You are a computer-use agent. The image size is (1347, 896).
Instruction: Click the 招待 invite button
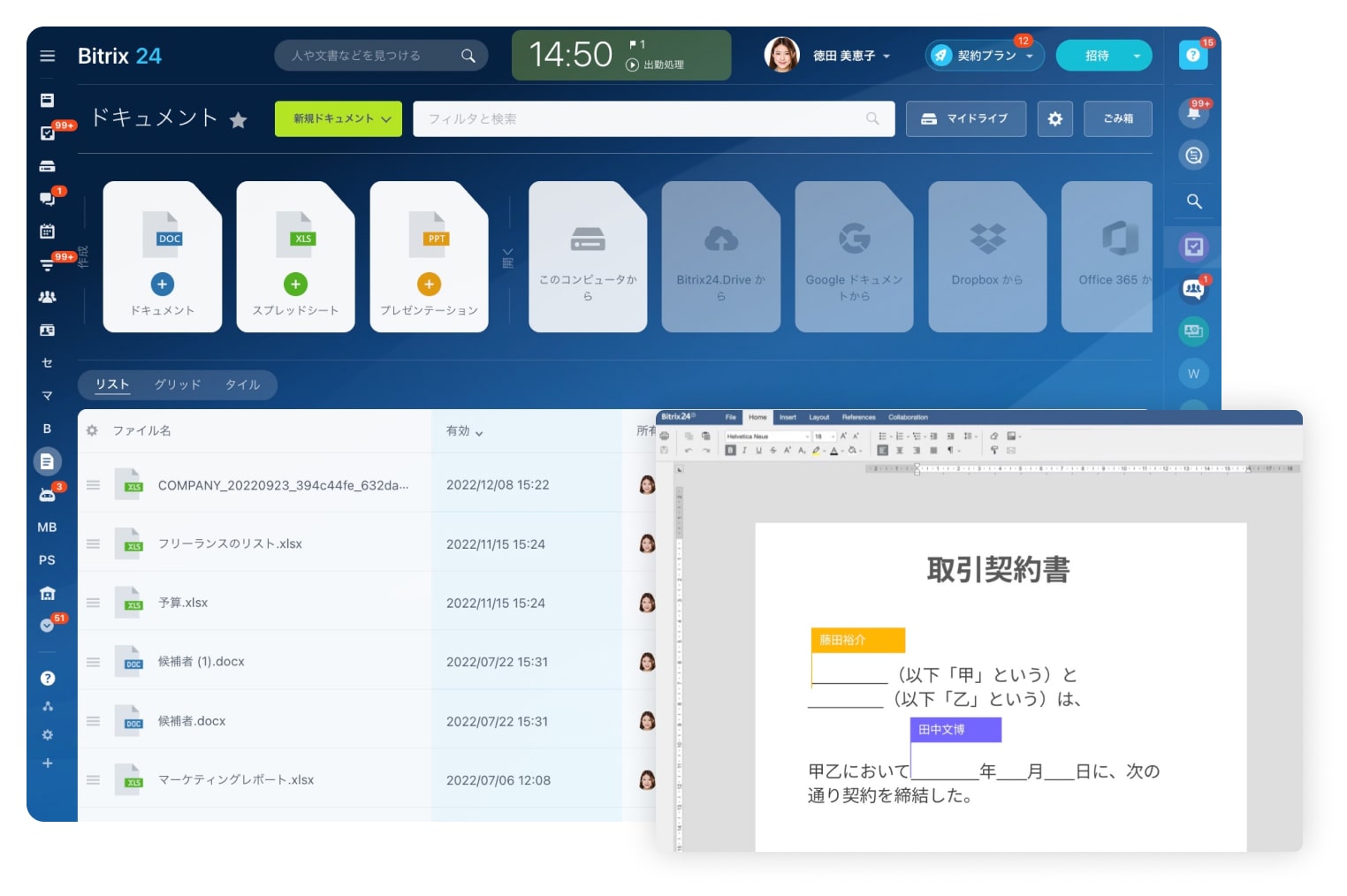1097,56
